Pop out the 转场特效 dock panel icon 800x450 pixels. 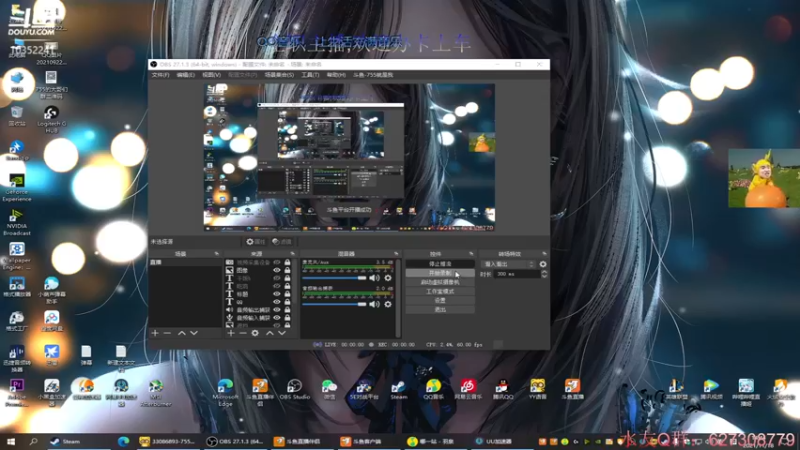coord(544,254)
